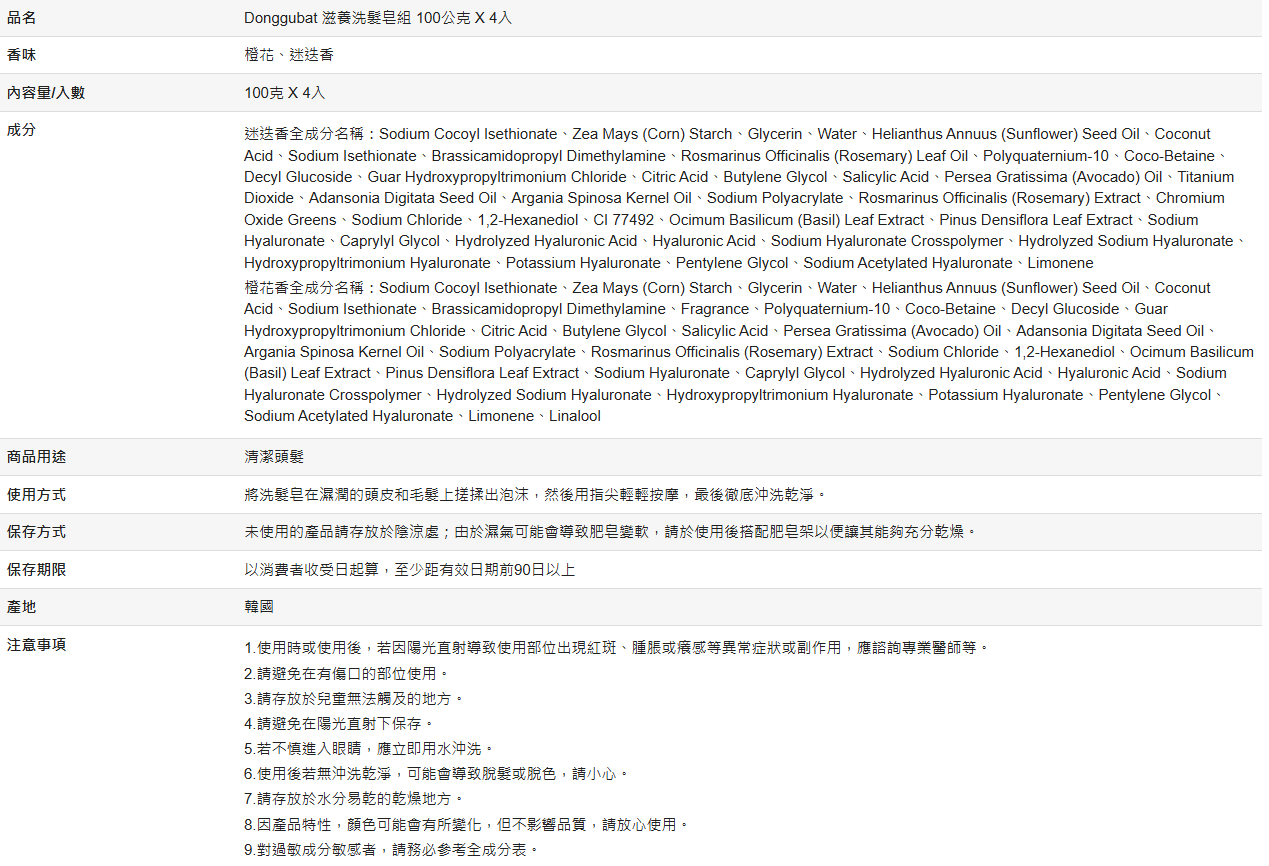Screen dimensions: 1269x866
Task: Click the 商品用途 row label
Action: 37,457
